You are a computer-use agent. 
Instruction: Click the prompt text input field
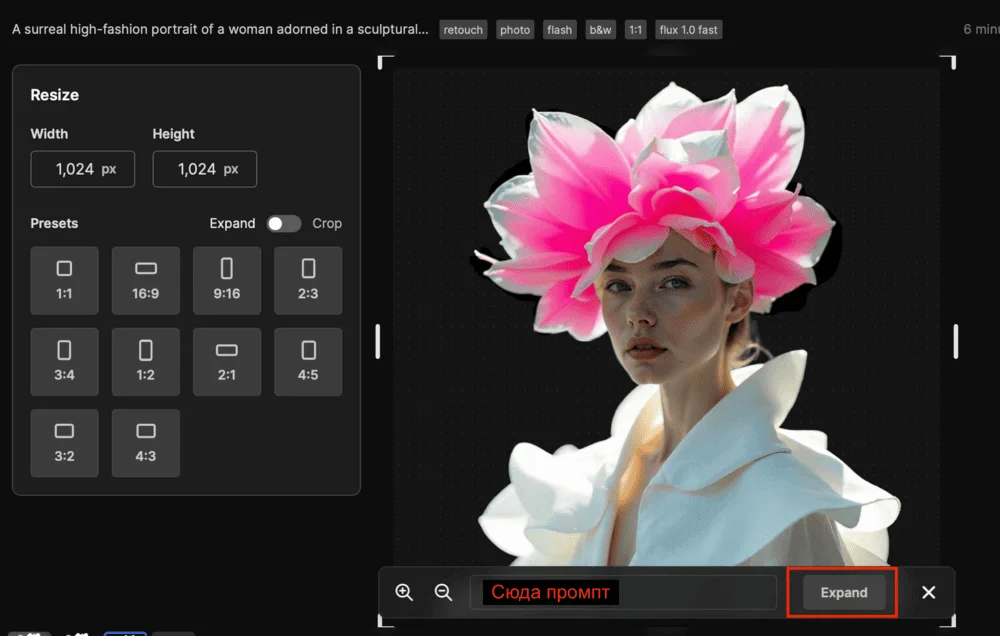point(623,592)
